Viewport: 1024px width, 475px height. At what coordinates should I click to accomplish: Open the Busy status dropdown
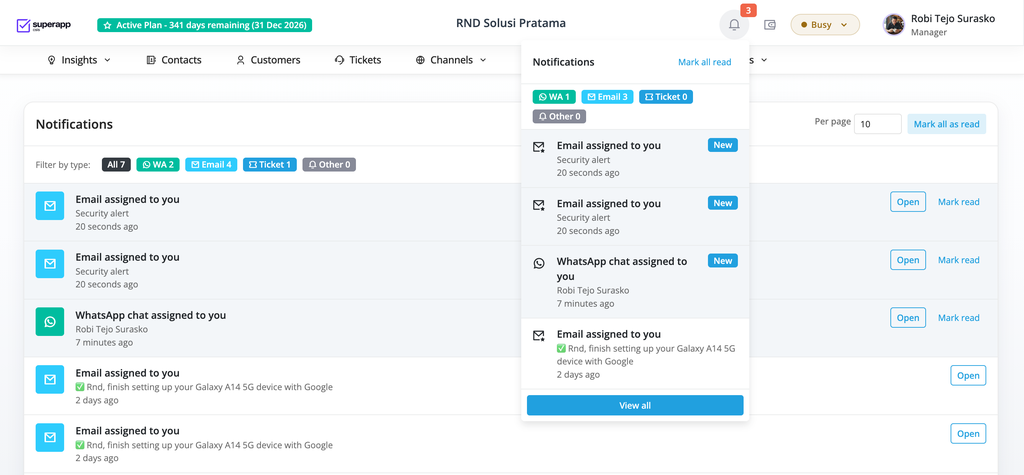click(x=824, y=25)
